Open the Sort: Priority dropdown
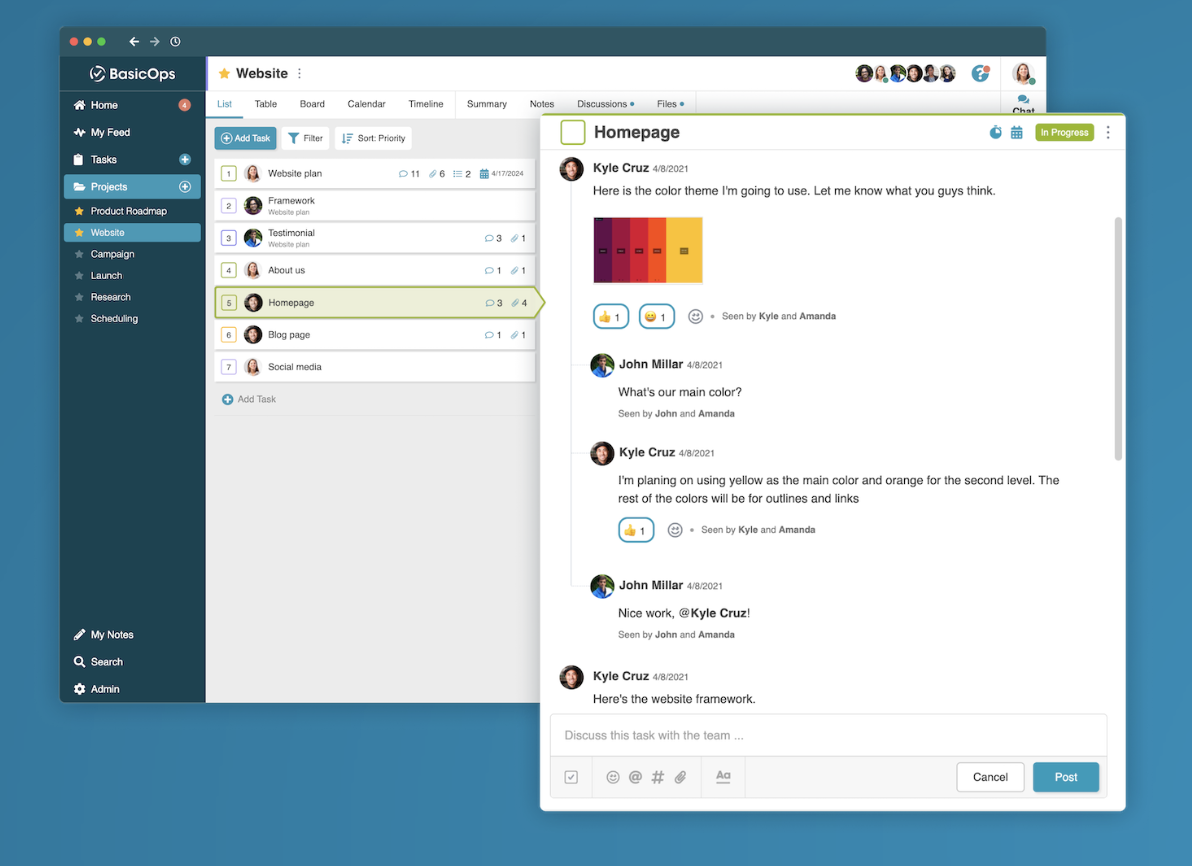The height and width of the screenshot is (866, 1192). click(x=372, y=138)
